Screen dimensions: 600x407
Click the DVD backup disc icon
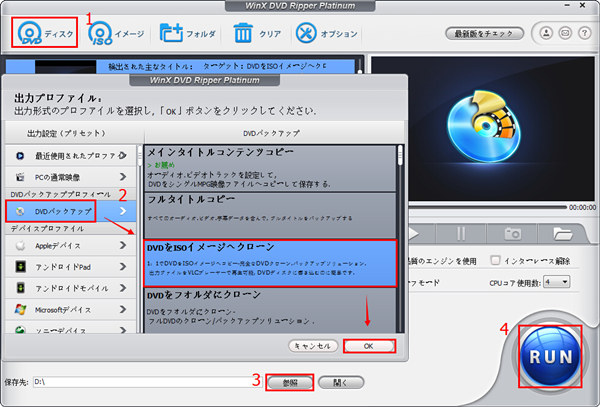[20, 211]
